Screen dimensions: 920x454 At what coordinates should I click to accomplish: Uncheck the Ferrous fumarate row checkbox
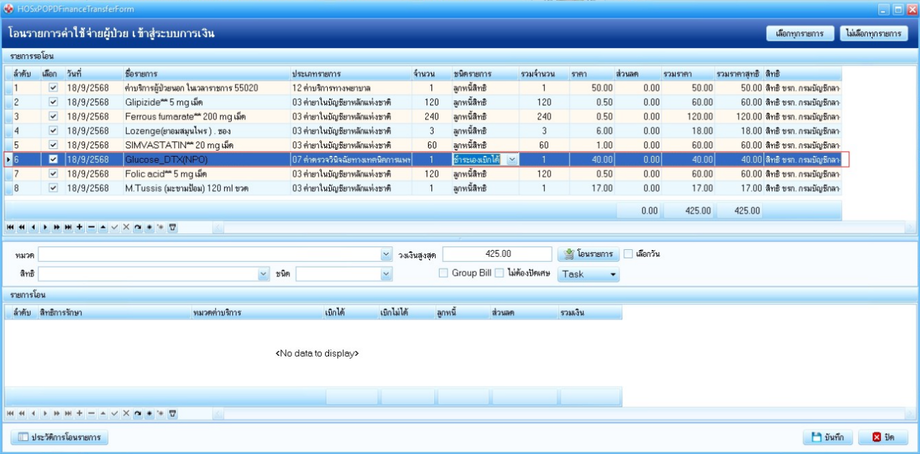click(53, 116)
